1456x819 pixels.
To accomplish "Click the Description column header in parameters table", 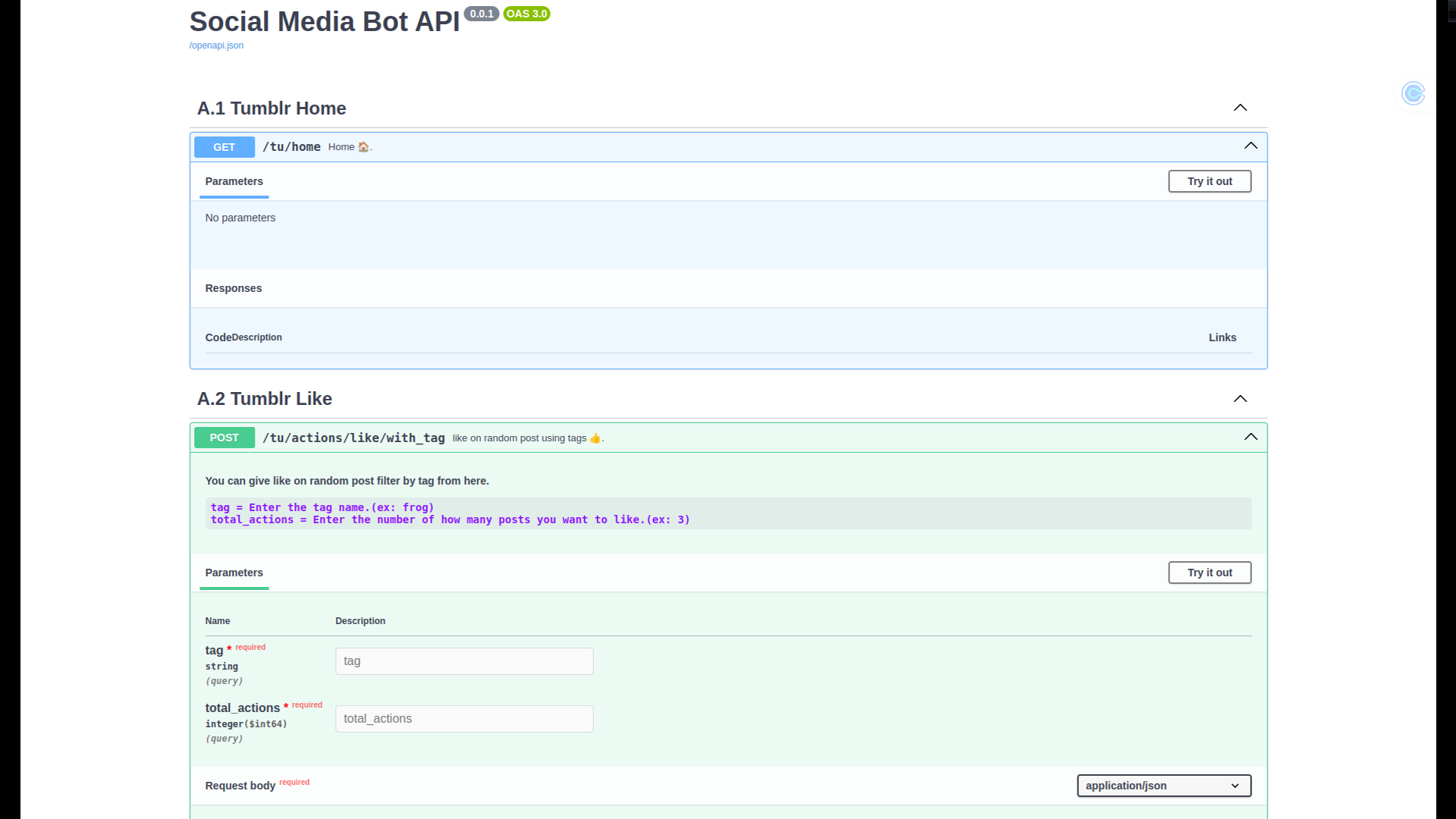I will coord(360,621).
